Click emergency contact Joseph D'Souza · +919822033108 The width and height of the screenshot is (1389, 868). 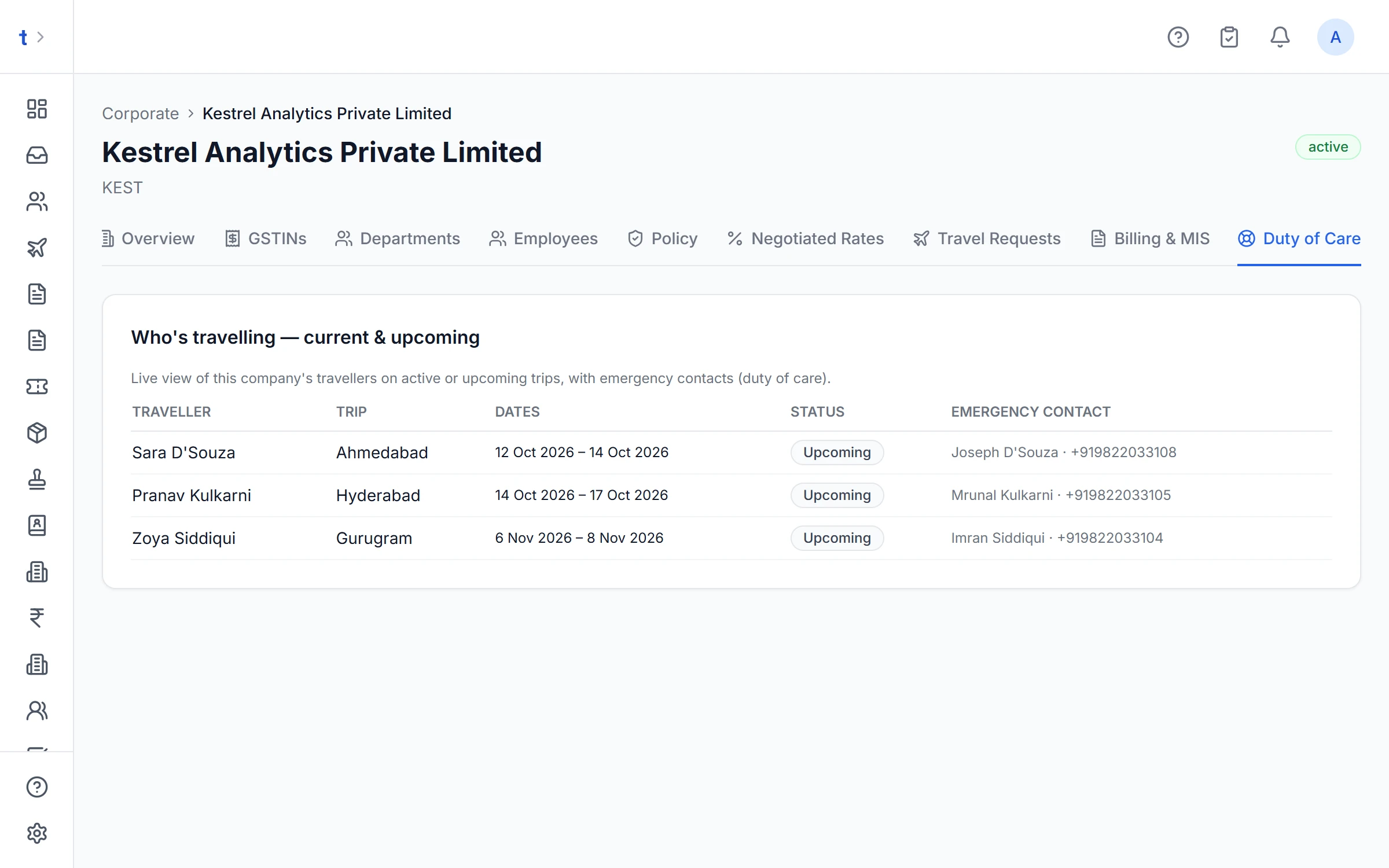click(x=1064, y=453)
